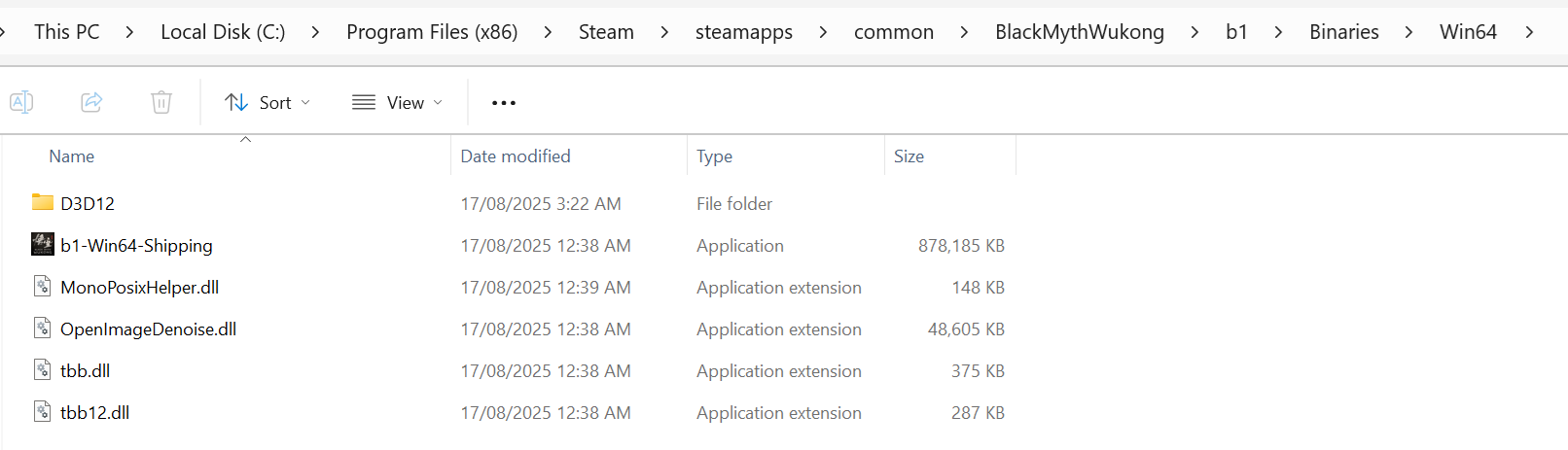This screenshot has width=1568, height=450.
Task: Open the View dropdown menu
Action: click(x=397, y=102)
